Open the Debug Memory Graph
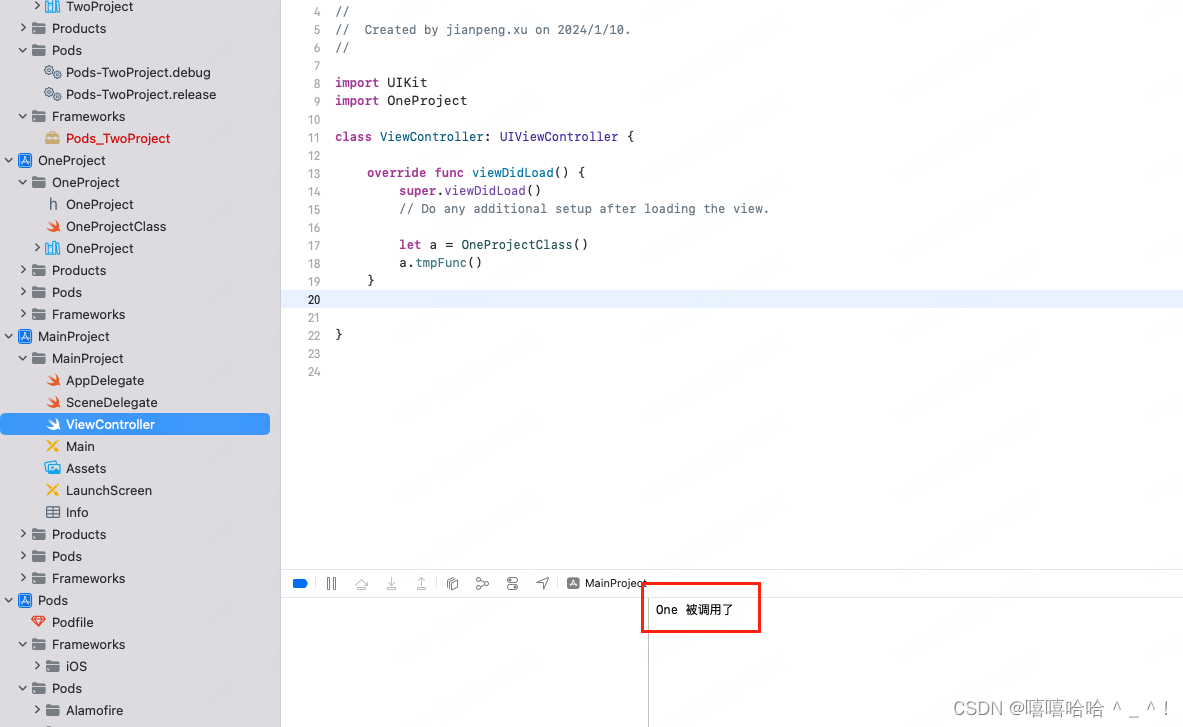 [x=482, y=583]
